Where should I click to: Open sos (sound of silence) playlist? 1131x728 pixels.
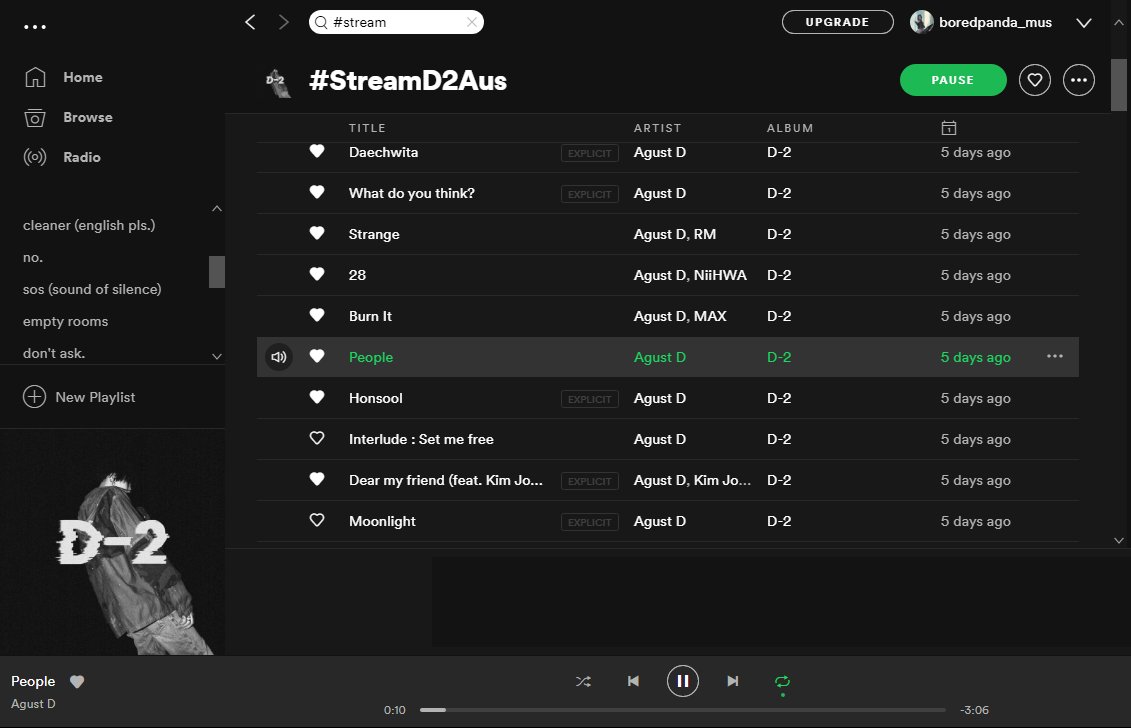(92, 289)
